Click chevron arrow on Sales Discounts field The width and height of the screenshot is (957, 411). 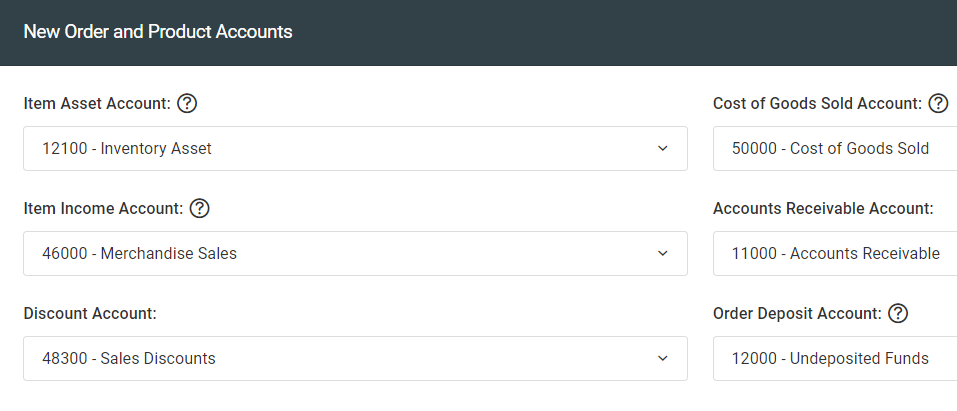point(663,358)
